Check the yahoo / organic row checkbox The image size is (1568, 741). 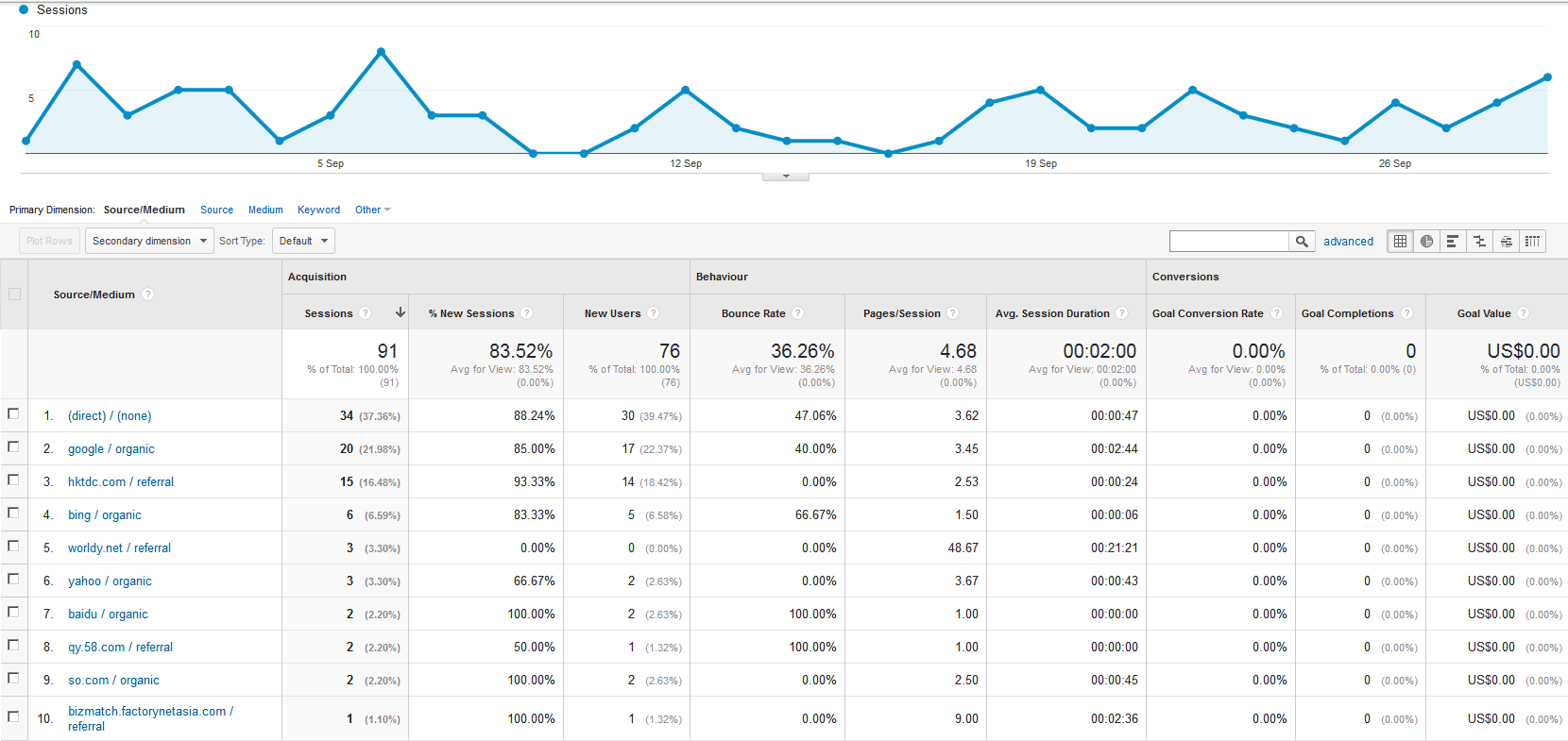point(13,579)
